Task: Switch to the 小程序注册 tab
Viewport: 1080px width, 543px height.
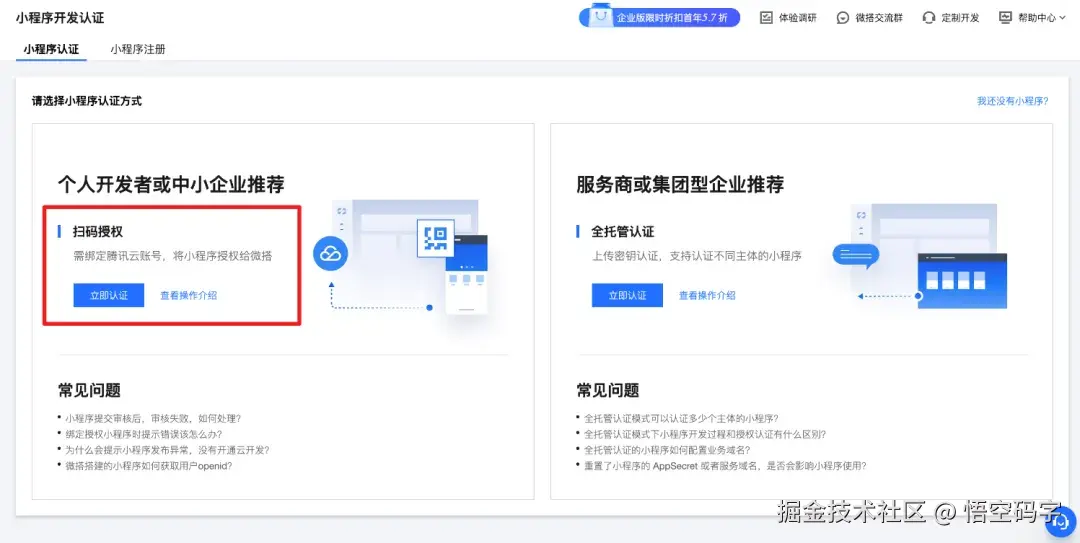Action: (138, 49)
